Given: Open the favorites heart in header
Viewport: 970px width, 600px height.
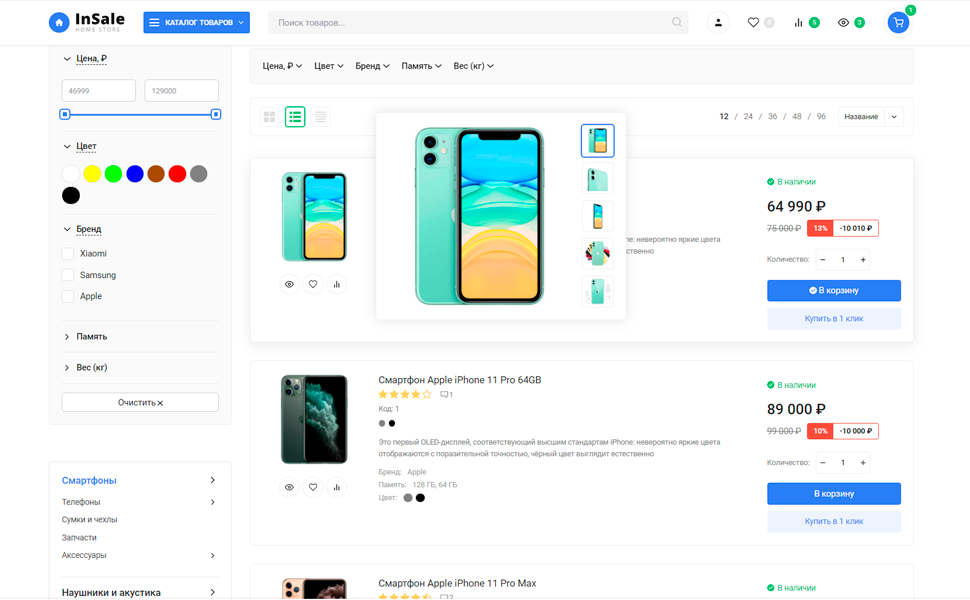Looking at the screenshot, I should (x=753, y=22).
